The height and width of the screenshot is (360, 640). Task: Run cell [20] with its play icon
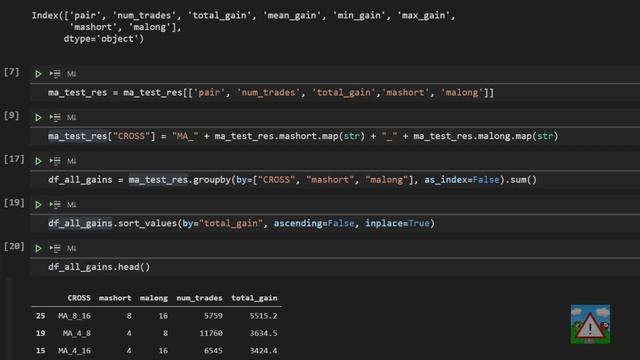[x=38, y=248]
